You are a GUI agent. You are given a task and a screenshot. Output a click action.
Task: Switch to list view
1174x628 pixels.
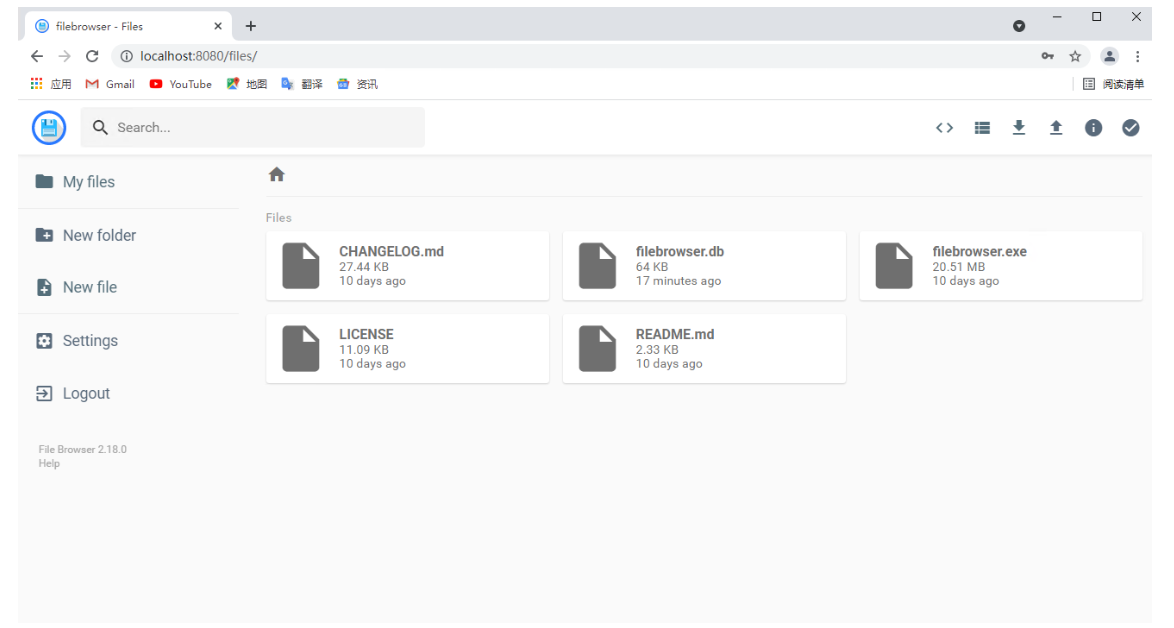pos(981,127)
